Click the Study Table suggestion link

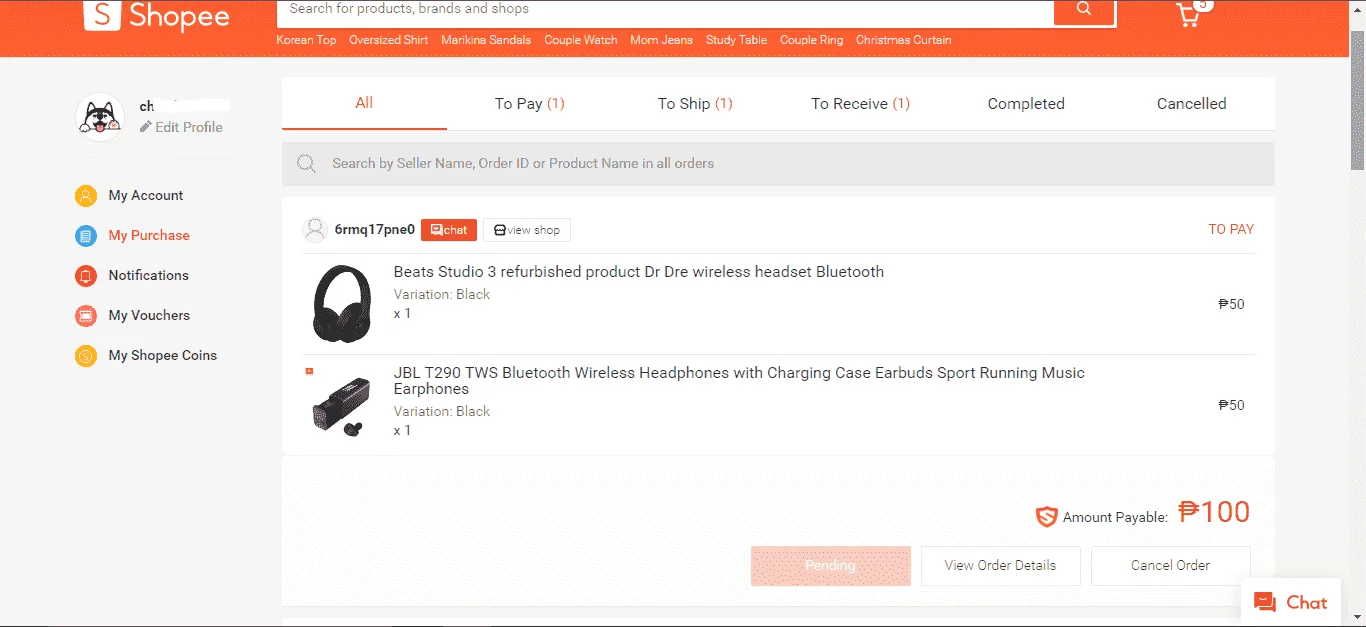point(736,40)
